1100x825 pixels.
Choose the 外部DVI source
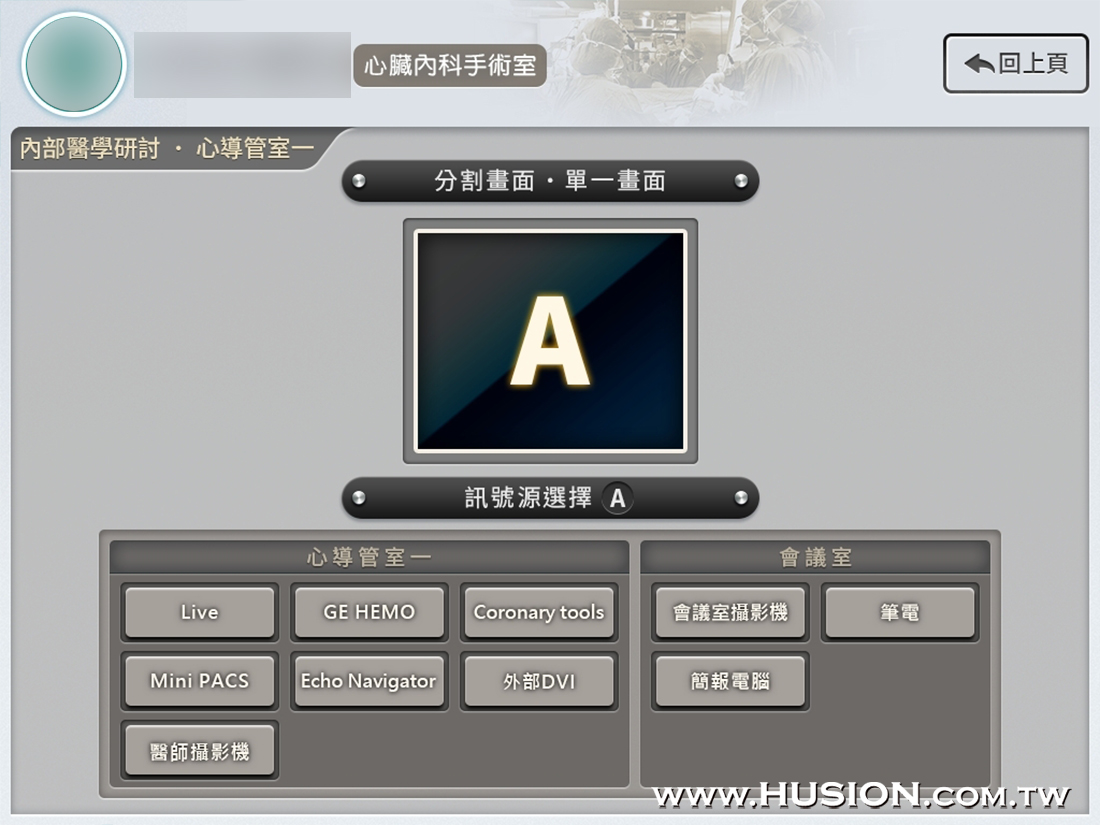tap(539, 681)
